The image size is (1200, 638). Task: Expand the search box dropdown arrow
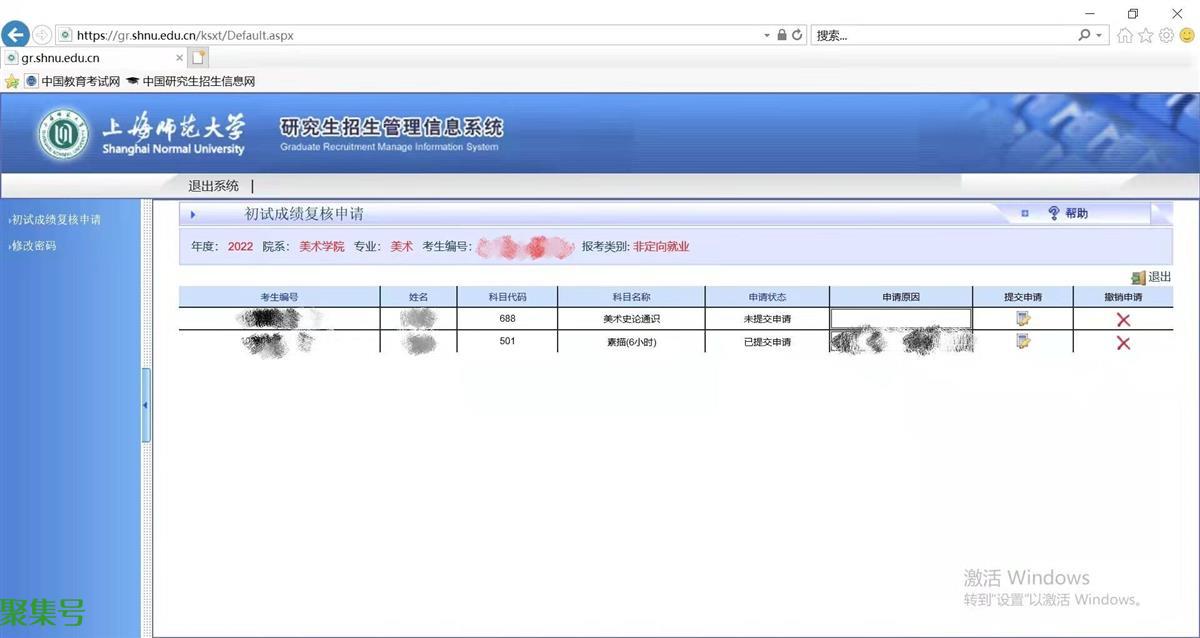[x=1100, y=35]
